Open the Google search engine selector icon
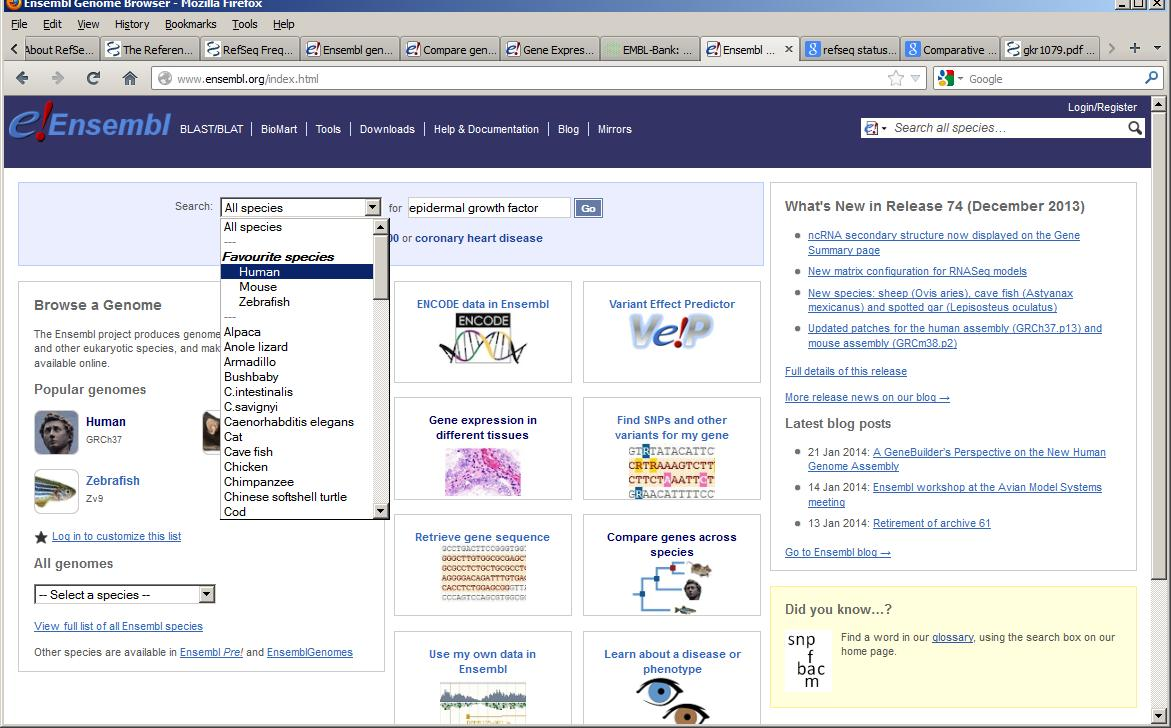 (950, 78)
